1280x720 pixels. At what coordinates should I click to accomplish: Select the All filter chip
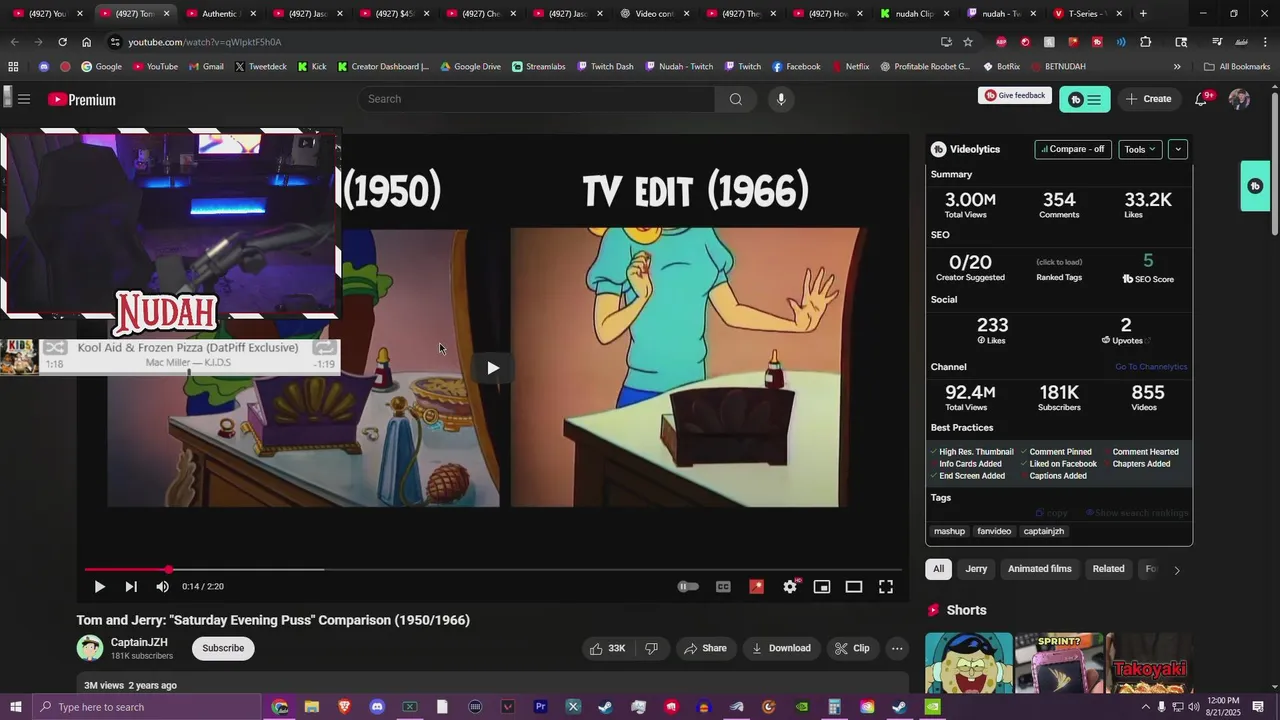[x=938, y=569]
